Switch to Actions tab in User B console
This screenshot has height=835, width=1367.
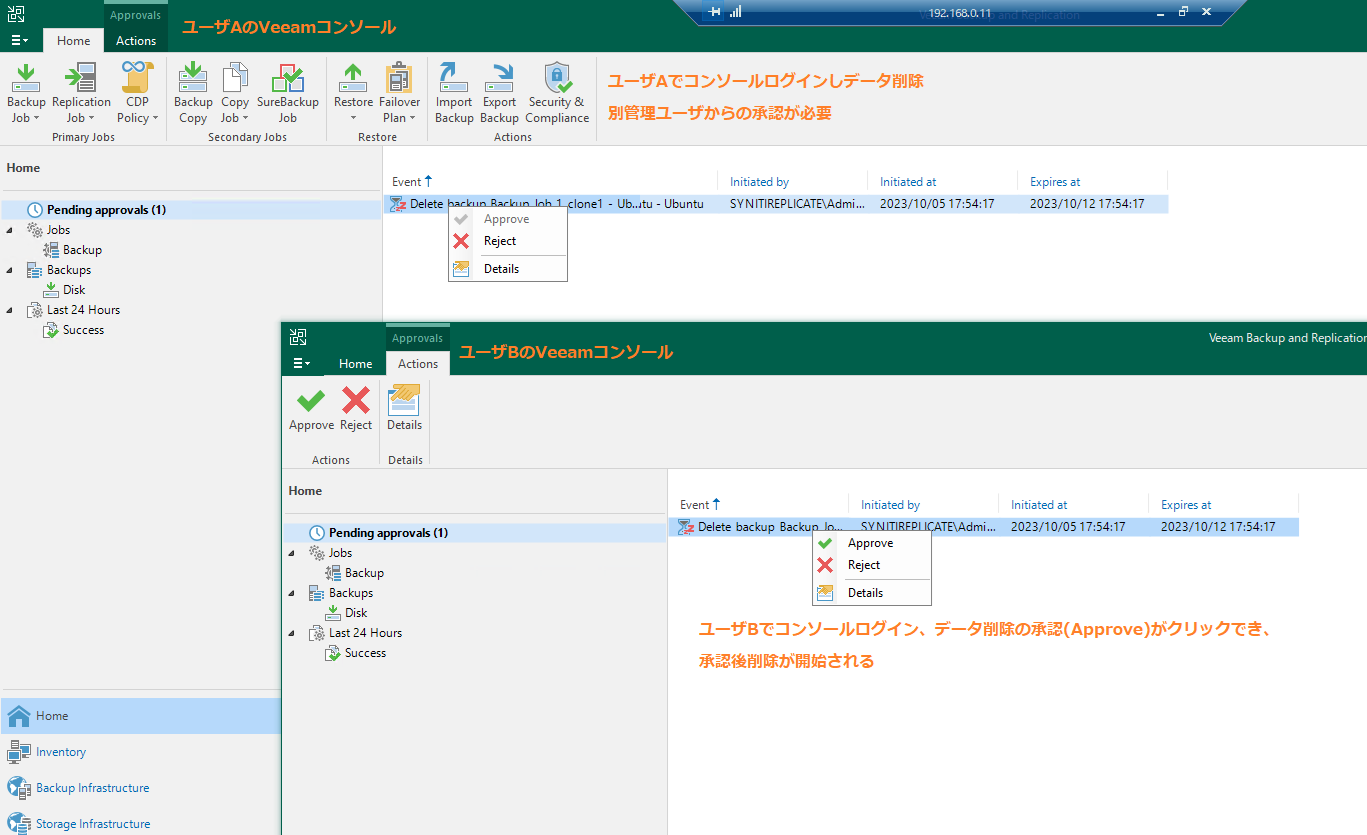(418, 364)
